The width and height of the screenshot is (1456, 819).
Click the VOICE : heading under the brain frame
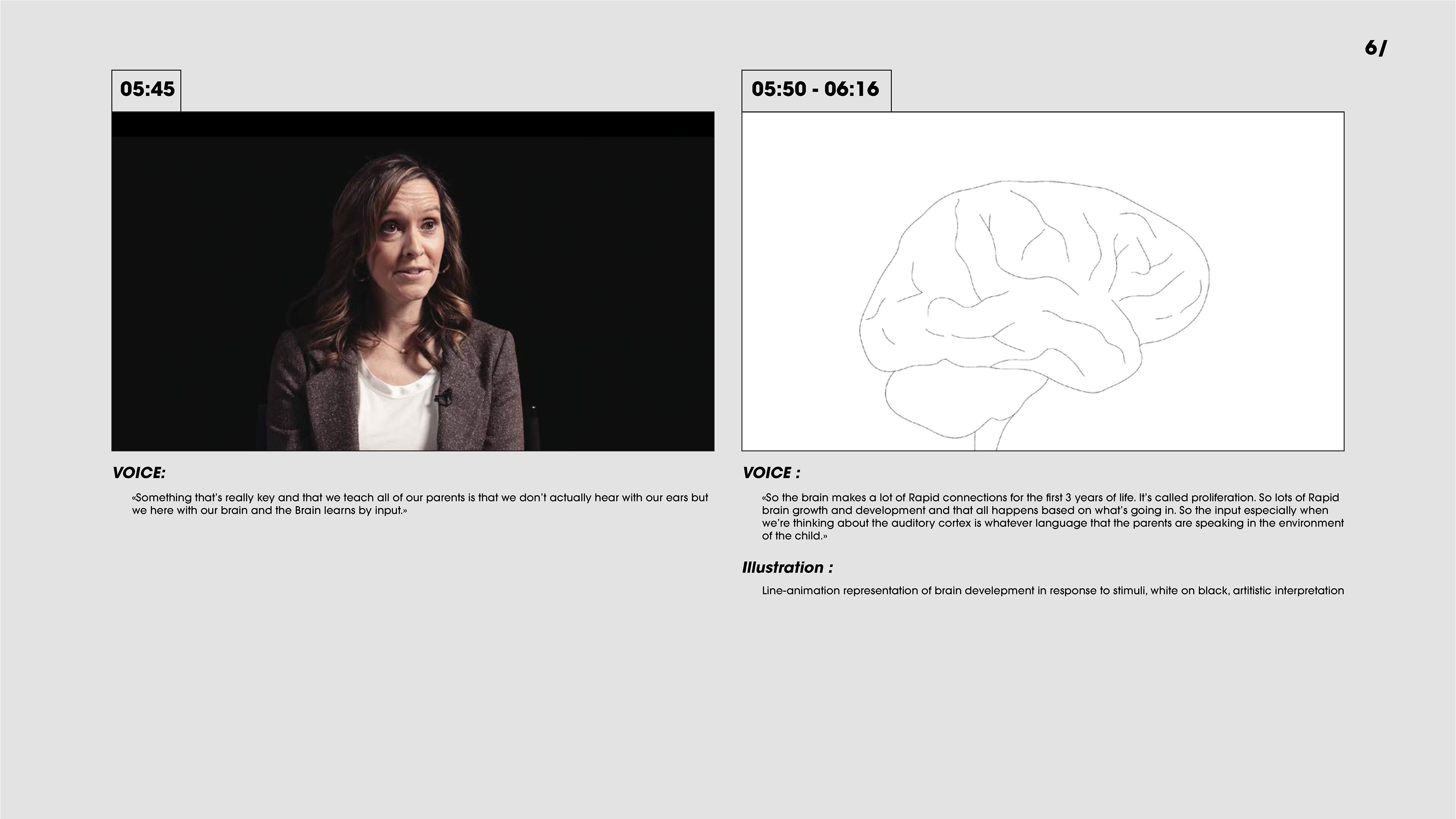pos(771,473)
